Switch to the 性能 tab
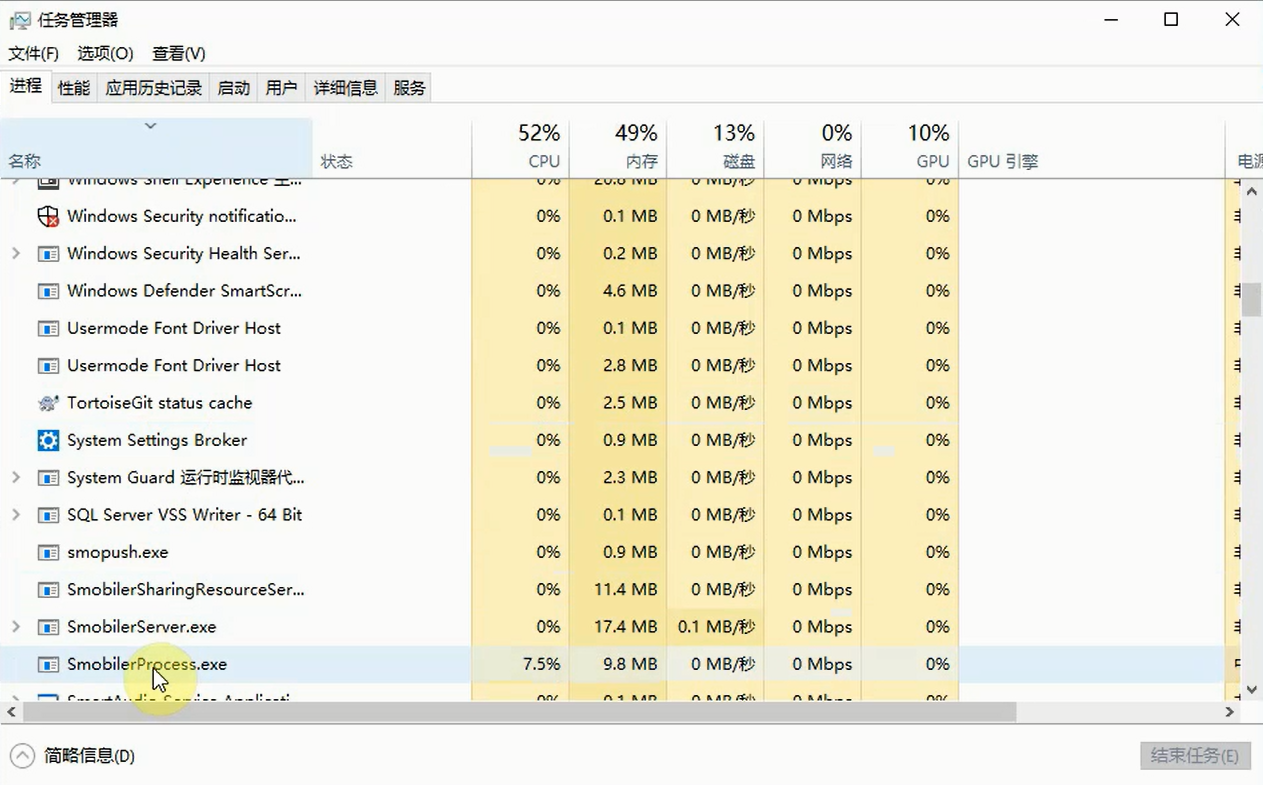1263x785 pixels. (74, 88)
